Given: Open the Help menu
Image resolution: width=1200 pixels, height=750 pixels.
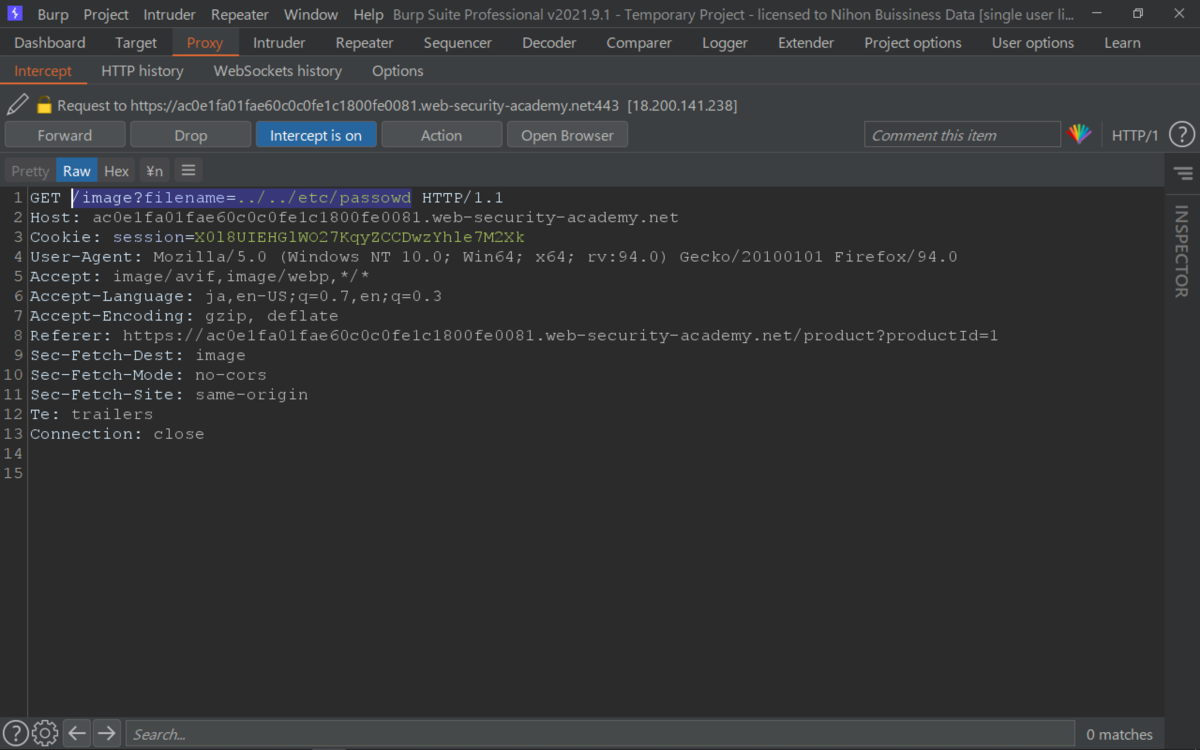Looking at the screenshot, I should pyautogui.click(x=368, y=15).
